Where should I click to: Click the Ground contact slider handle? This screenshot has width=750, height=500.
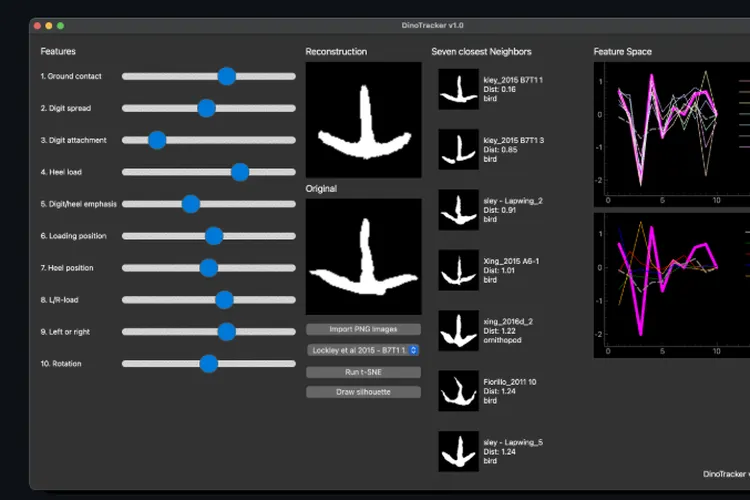click(227, 76)
